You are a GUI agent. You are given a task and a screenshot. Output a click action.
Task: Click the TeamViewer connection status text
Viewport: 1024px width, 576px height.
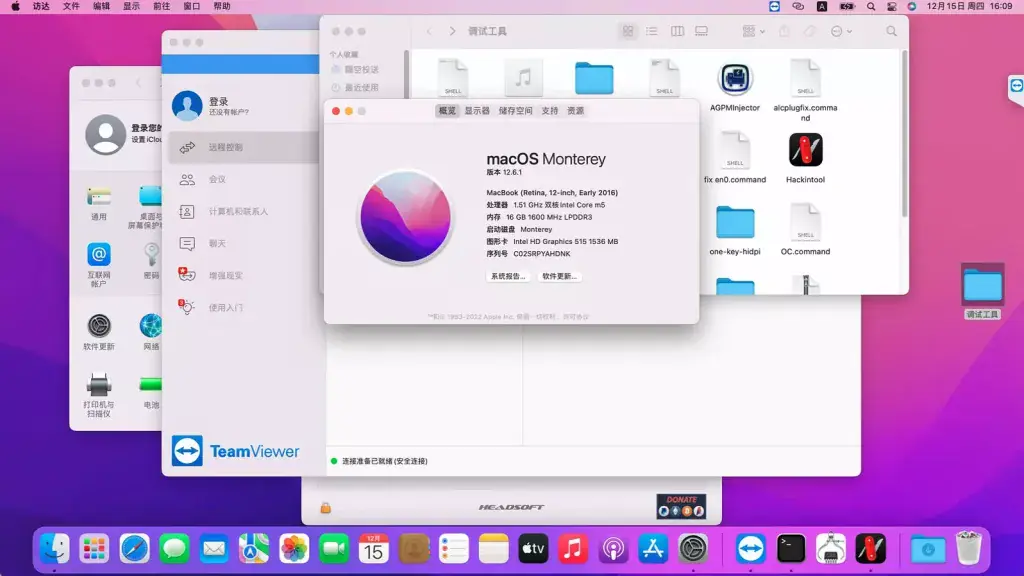pos(385,461)
